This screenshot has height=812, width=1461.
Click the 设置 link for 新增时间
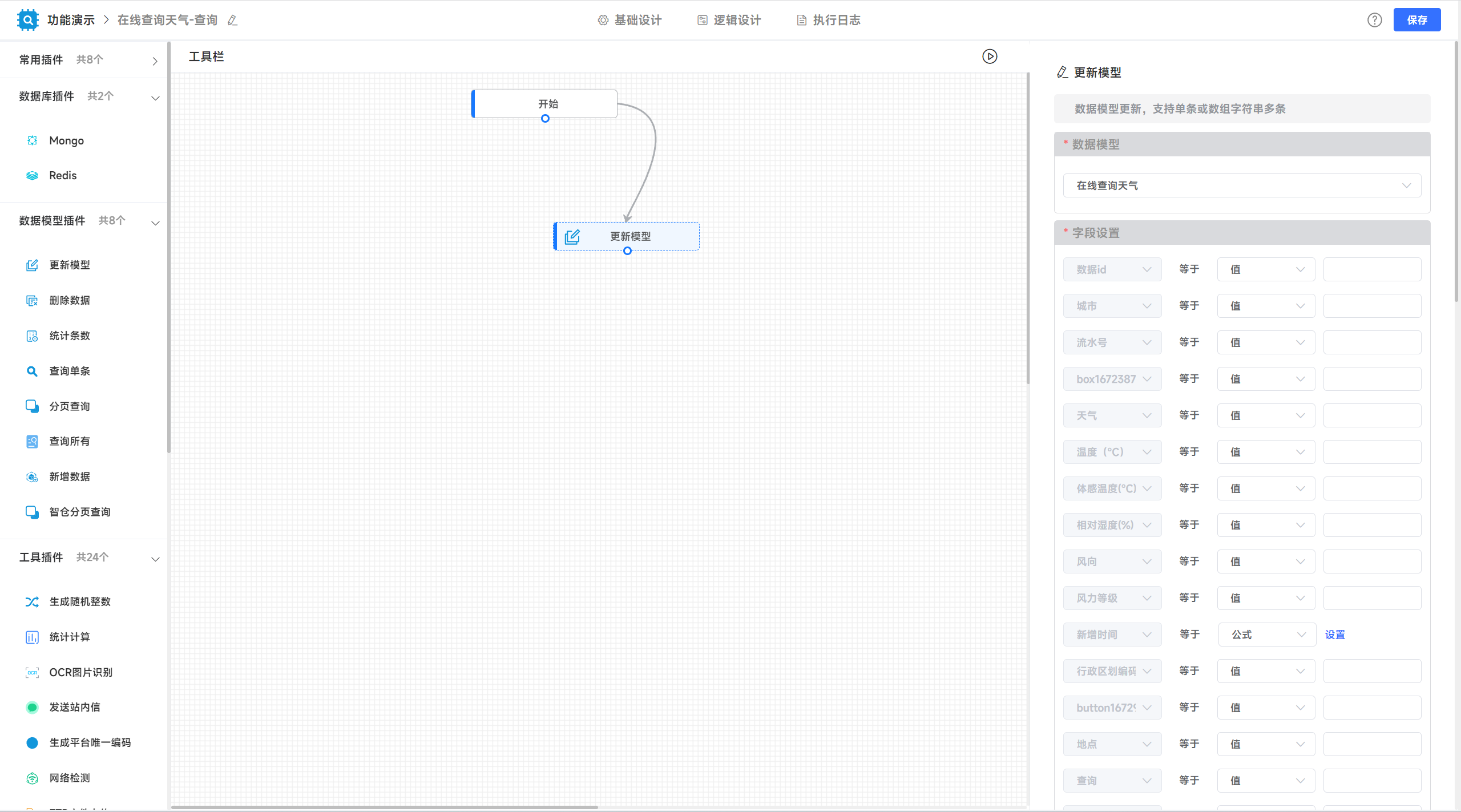click(1335, 635)
